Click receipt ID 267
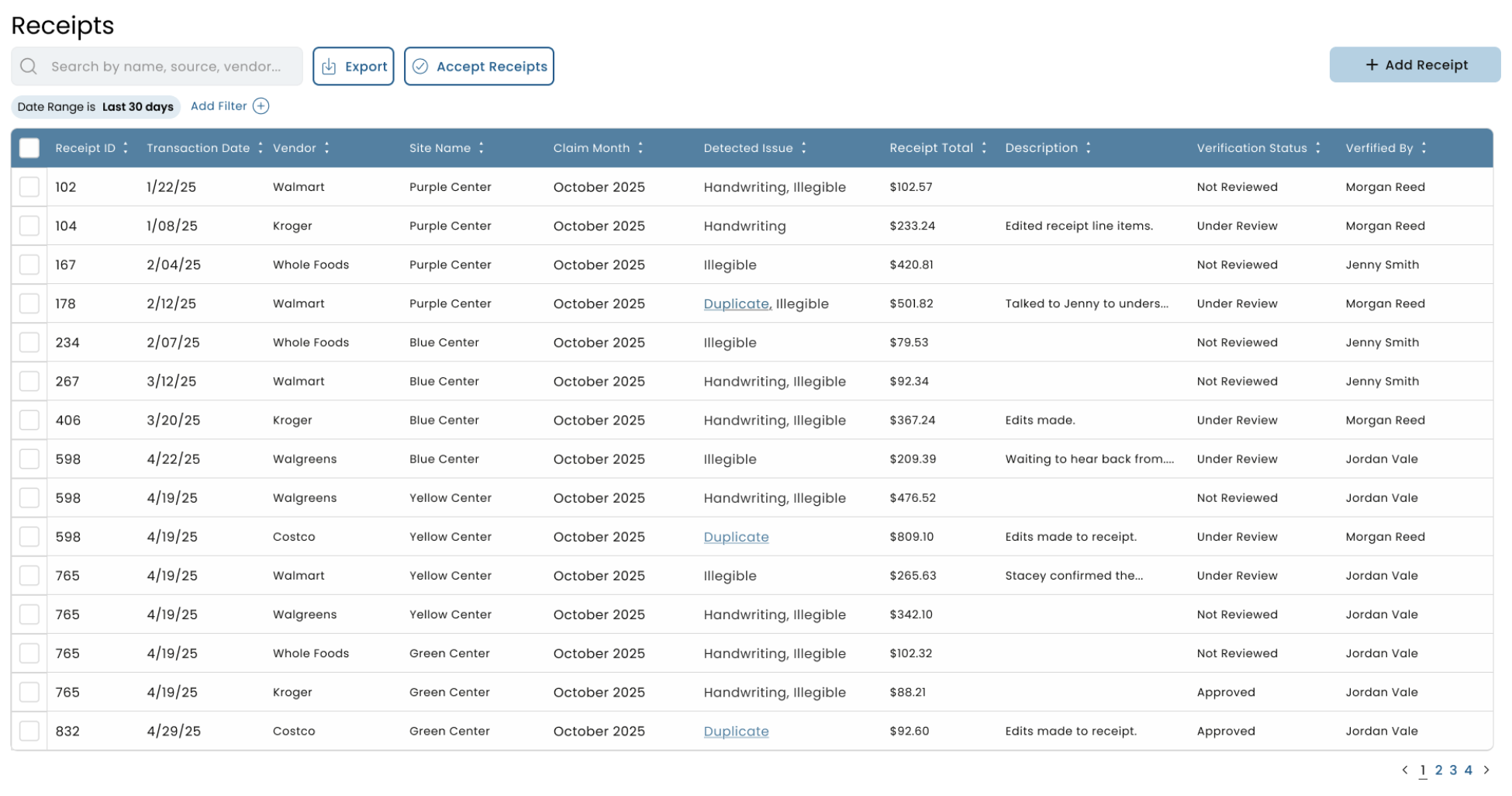1512x796 pixels. [x=67, y=382]
